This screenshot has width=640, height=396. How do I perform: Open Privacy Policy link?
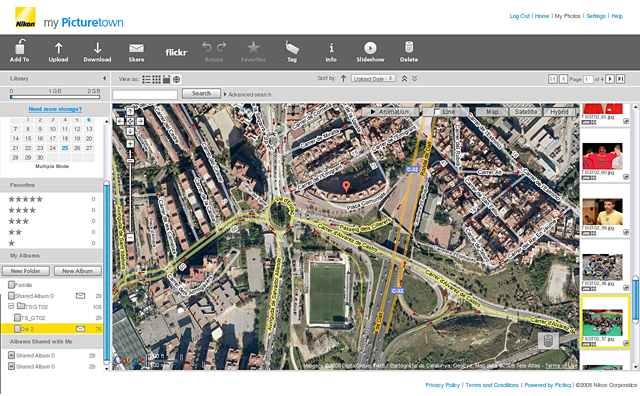[x=442, y=385]
